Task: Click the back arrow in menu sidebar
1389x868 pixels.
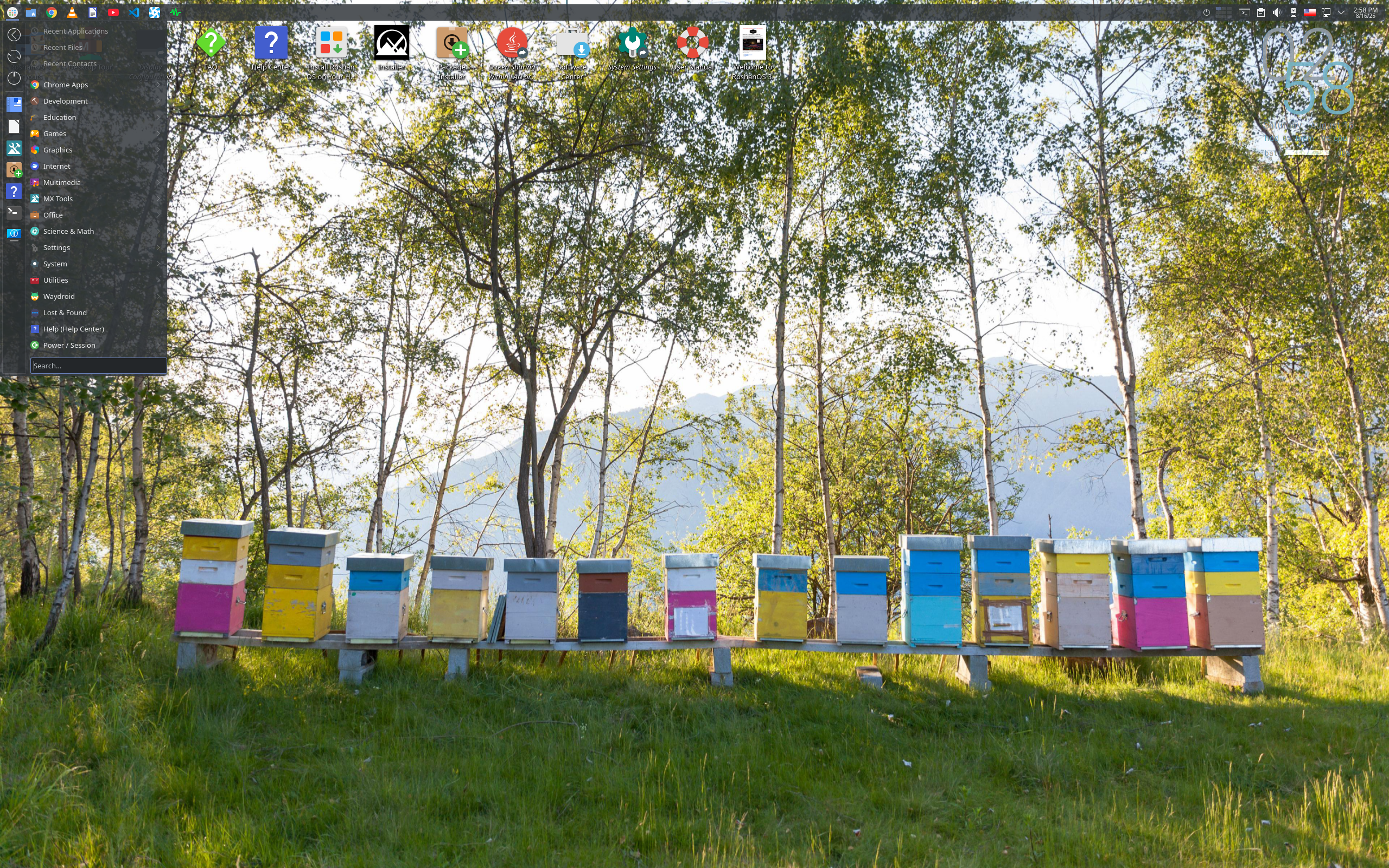Action: coord(14,35)
